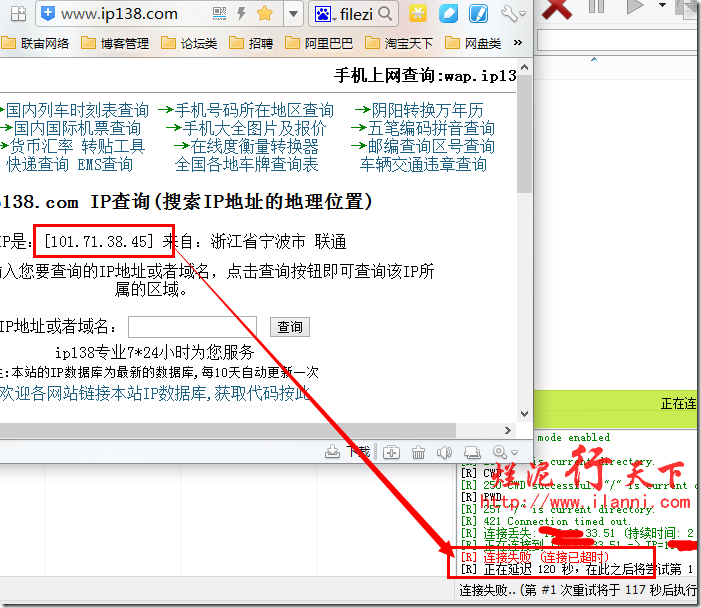This screenshot has width=701, height=608.
Task: Collapse panel with small blue up arrow
Action: [594, 59]
